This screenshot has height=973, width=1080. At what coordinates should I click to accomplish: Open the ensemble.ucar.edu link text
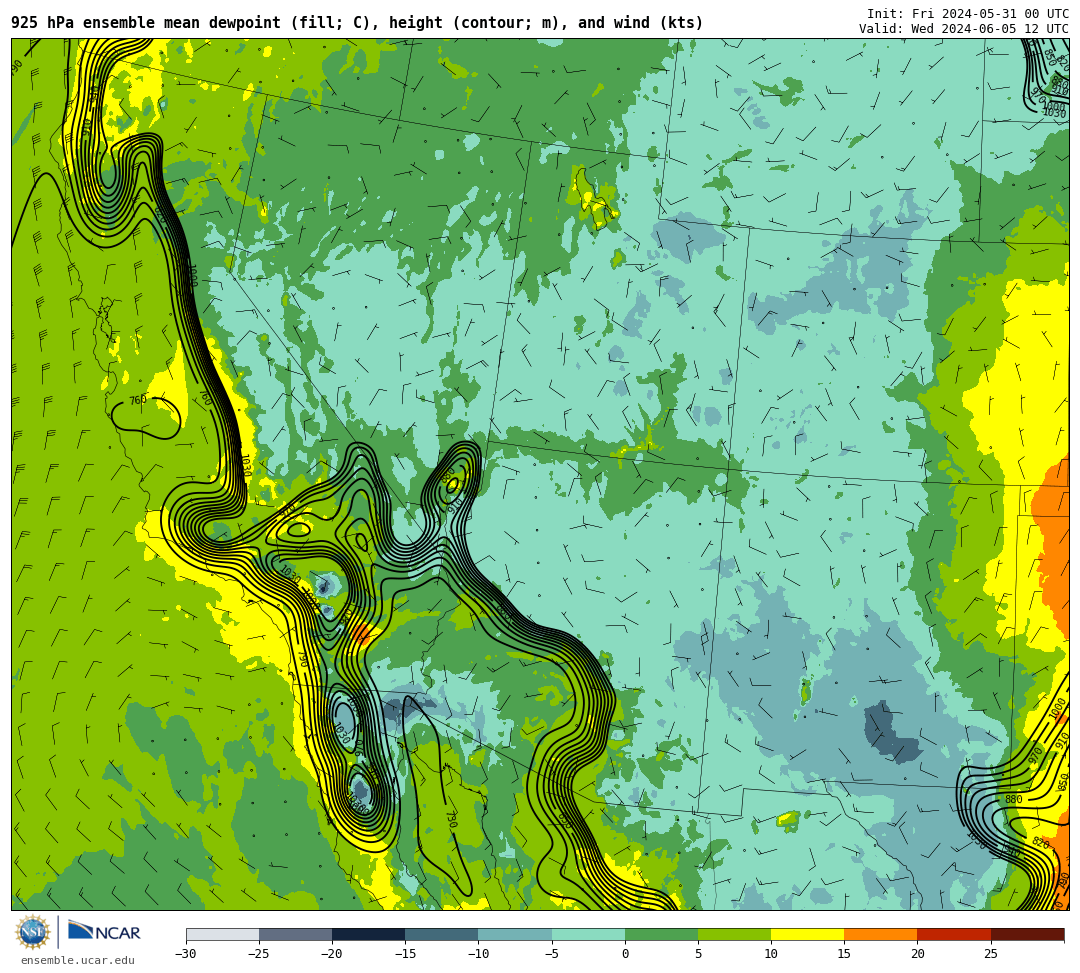[78, 961]
